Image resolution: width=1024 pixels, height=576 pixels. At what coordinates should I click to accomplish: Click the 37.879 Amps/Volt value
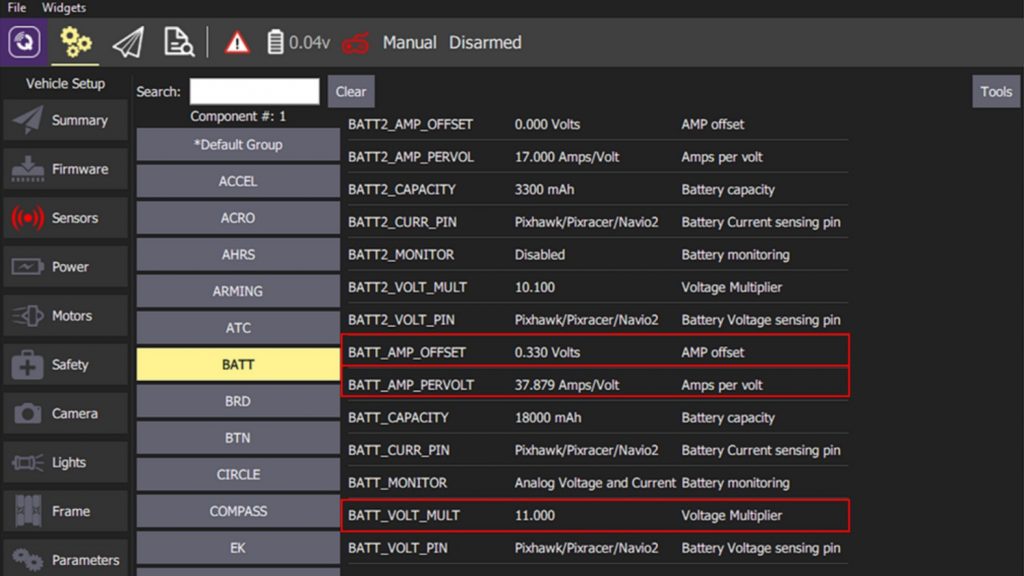tap(567, 385)
